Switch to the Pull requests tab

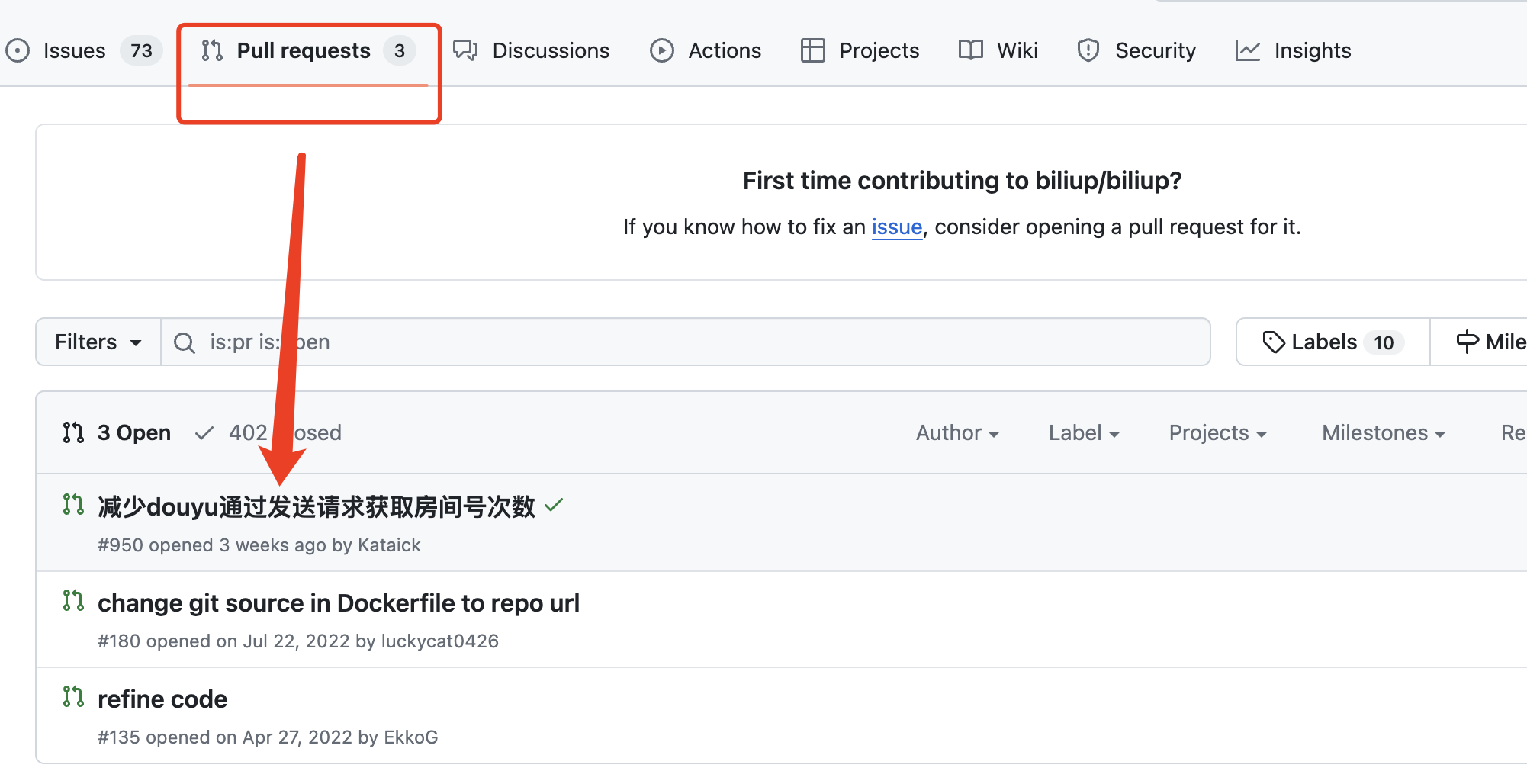tap(304, 50)
